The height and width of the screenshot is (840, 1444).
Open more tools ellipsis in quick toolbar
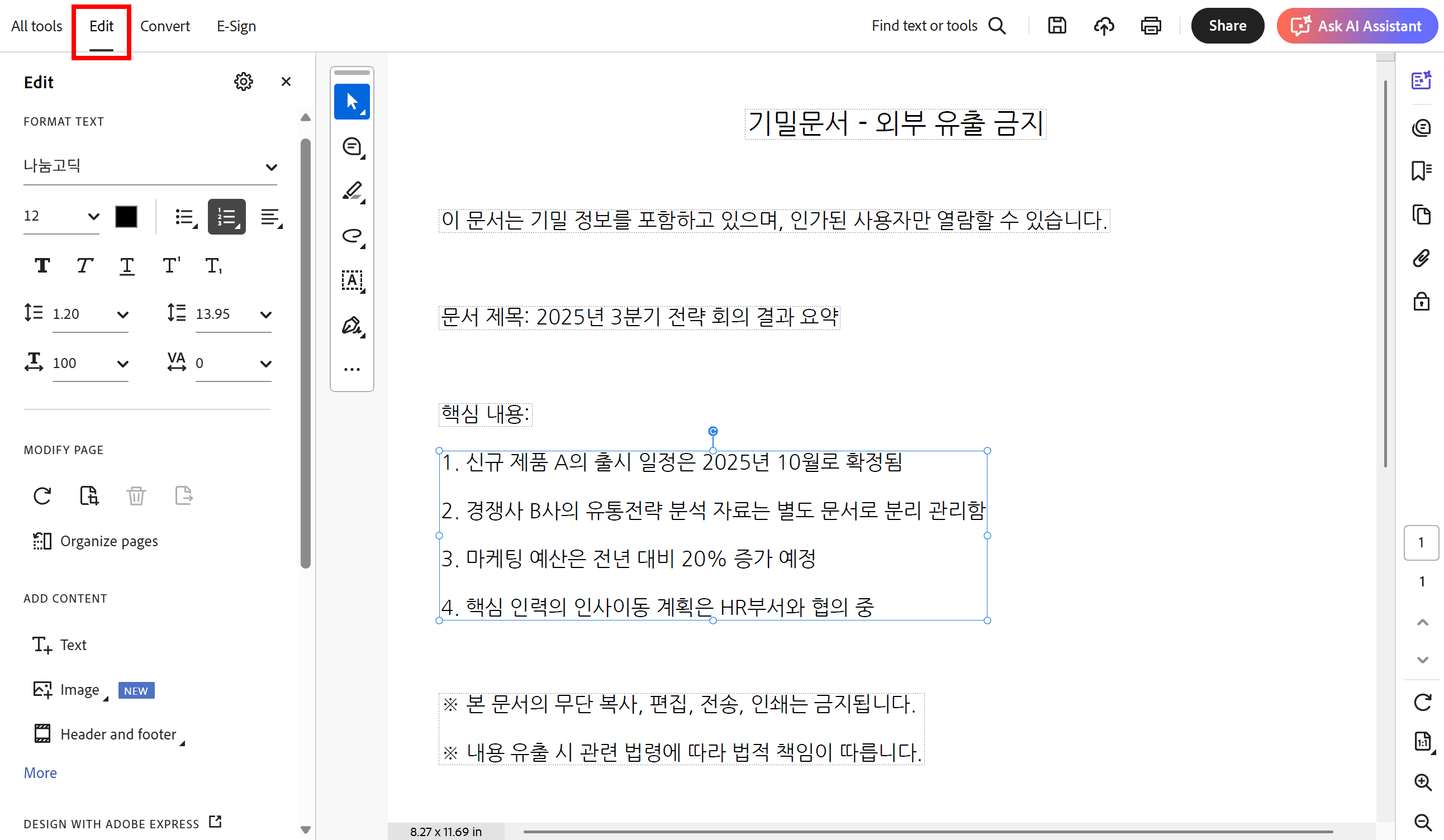pos(352,369)
